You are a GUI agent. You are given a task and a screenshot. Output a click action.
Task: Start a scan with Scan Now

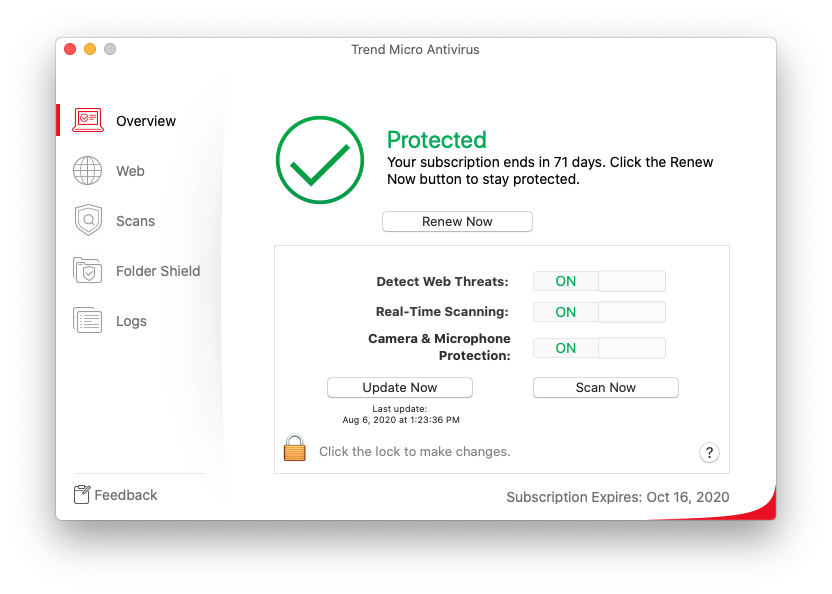[x=605, y=387]
